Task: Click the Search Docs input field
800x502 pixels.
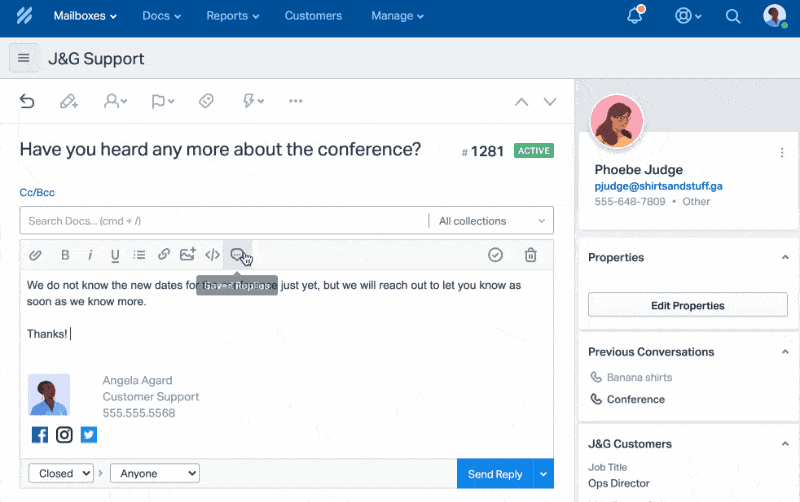Action: (222, 221)
